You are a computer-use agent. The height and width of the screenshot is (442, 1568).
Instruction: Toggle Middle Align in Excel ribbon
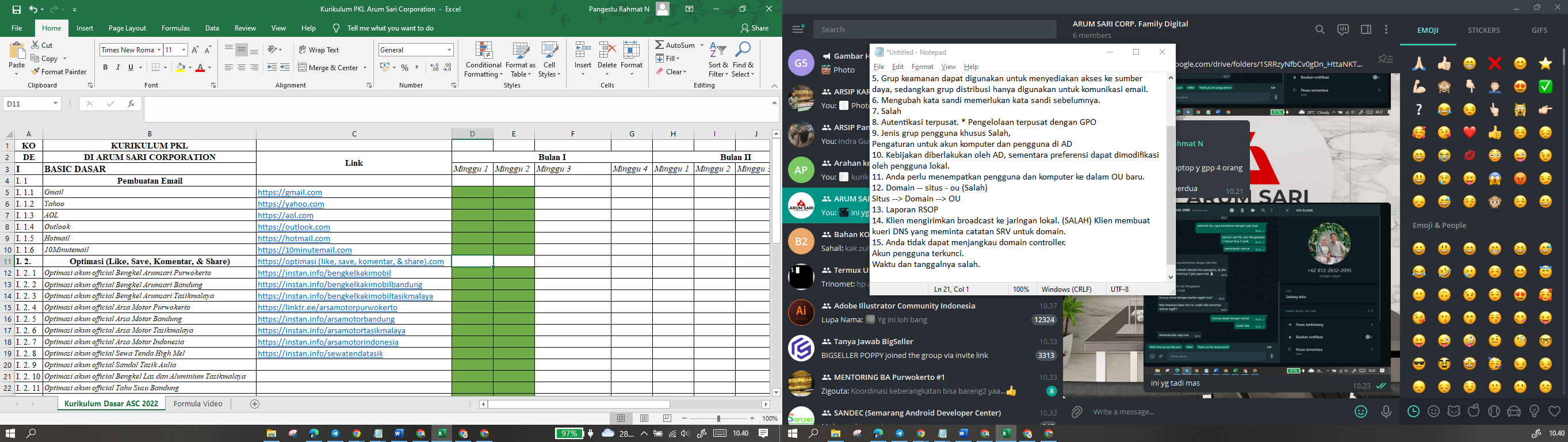[242, 50]
